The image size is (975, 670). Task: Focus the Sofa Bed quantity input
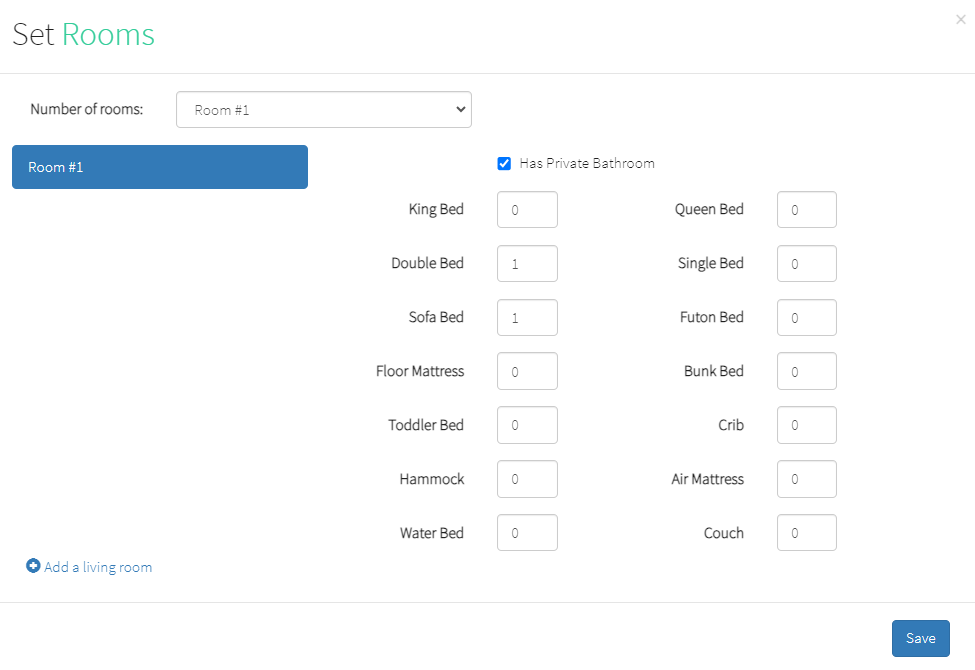(527, 318)
